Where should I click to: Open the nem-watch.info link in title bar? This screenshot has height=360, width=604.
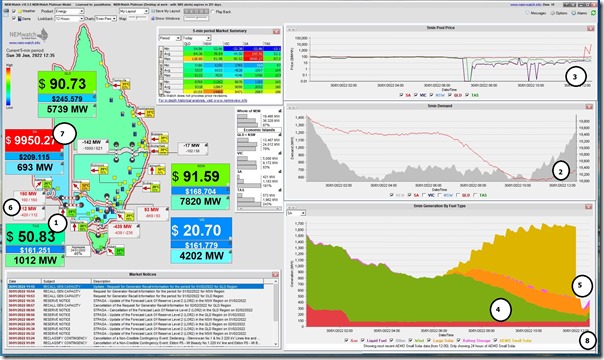tap(525, 5)
